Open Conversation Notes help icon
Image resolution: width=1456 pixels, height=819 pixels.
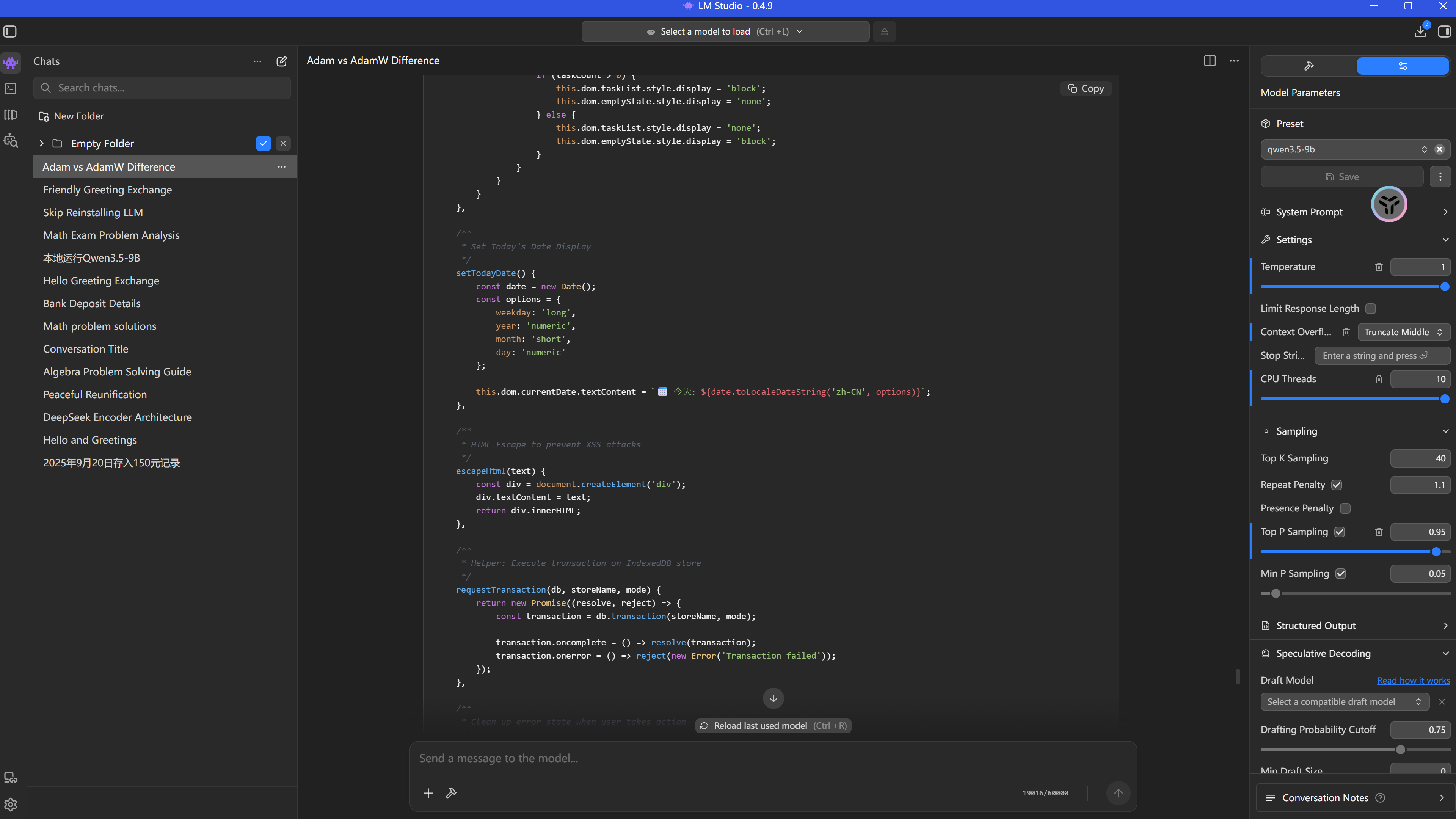click(x=1380, y=797)
